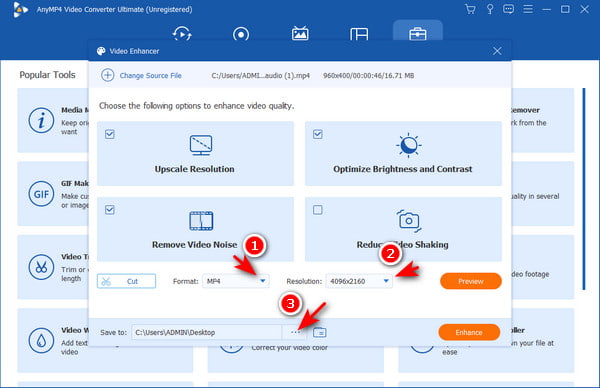Viewport: 600px width, 388px height.
Task: Click the Save to path field
Action: pos(207,332)
